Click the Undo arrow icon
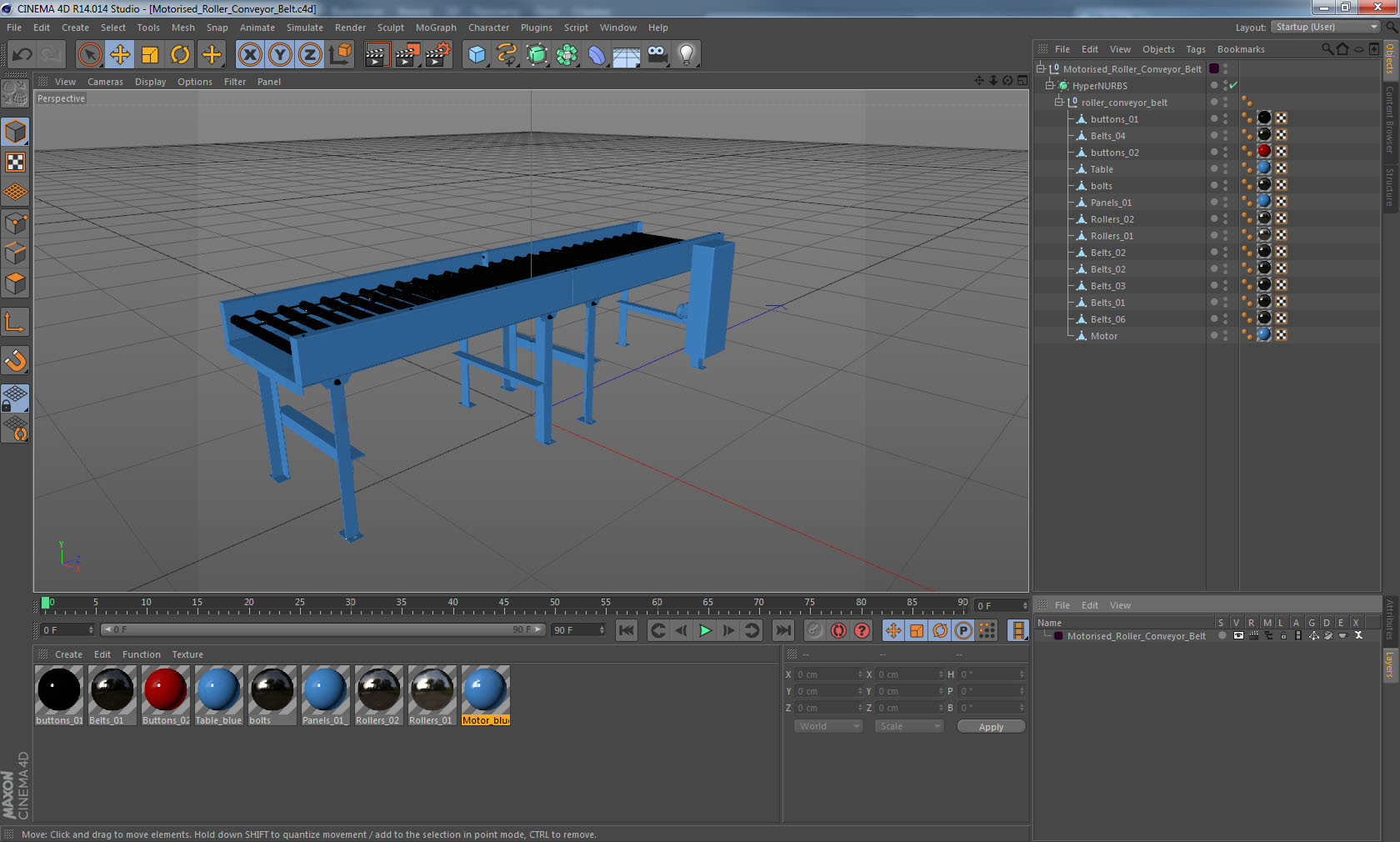Viewport: 1400px width, 842px height. [x=22, y=55]
